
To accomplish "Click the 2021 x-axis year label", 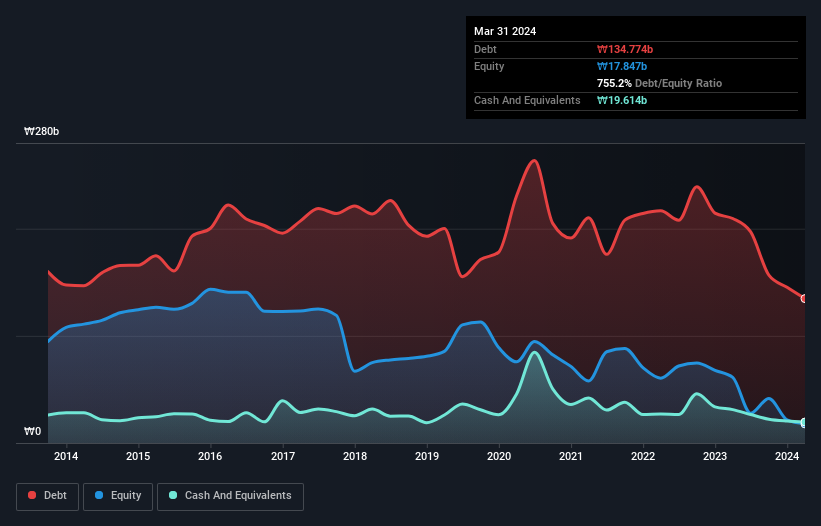I will [571, 456].
